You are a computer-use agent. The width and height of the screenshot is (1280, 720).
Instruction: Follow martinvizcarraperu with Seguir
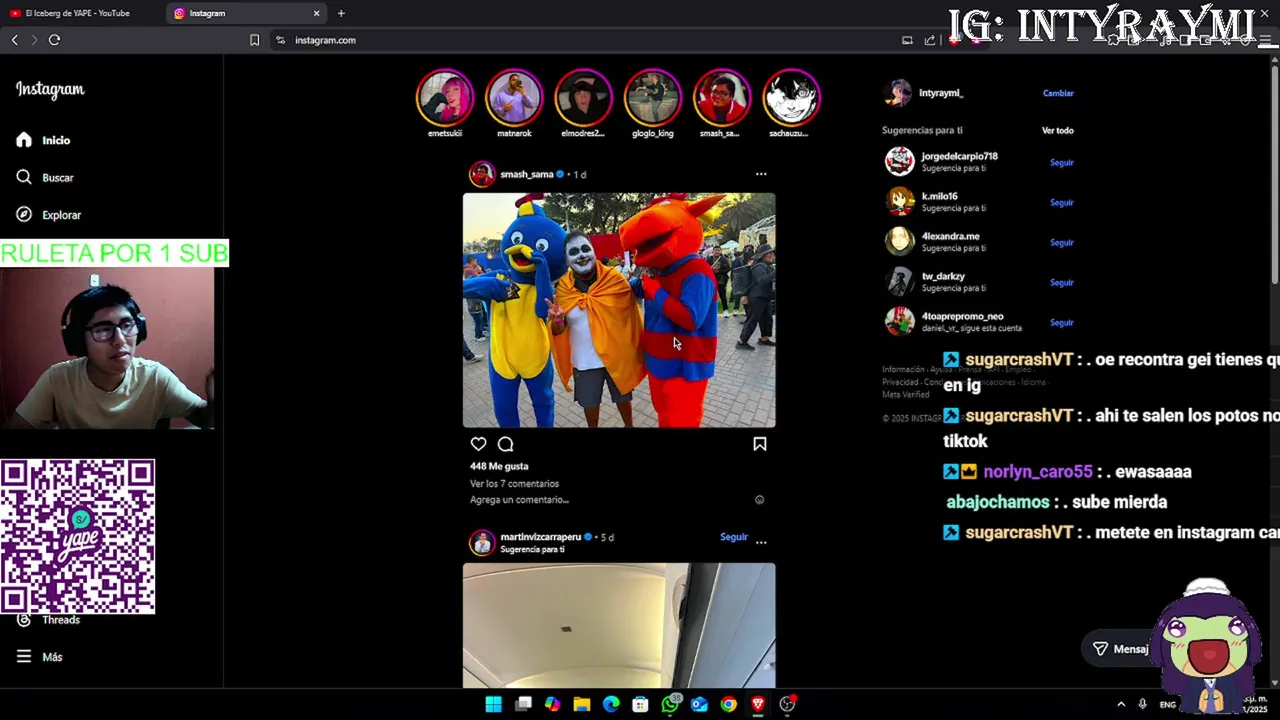pos(734,537)
